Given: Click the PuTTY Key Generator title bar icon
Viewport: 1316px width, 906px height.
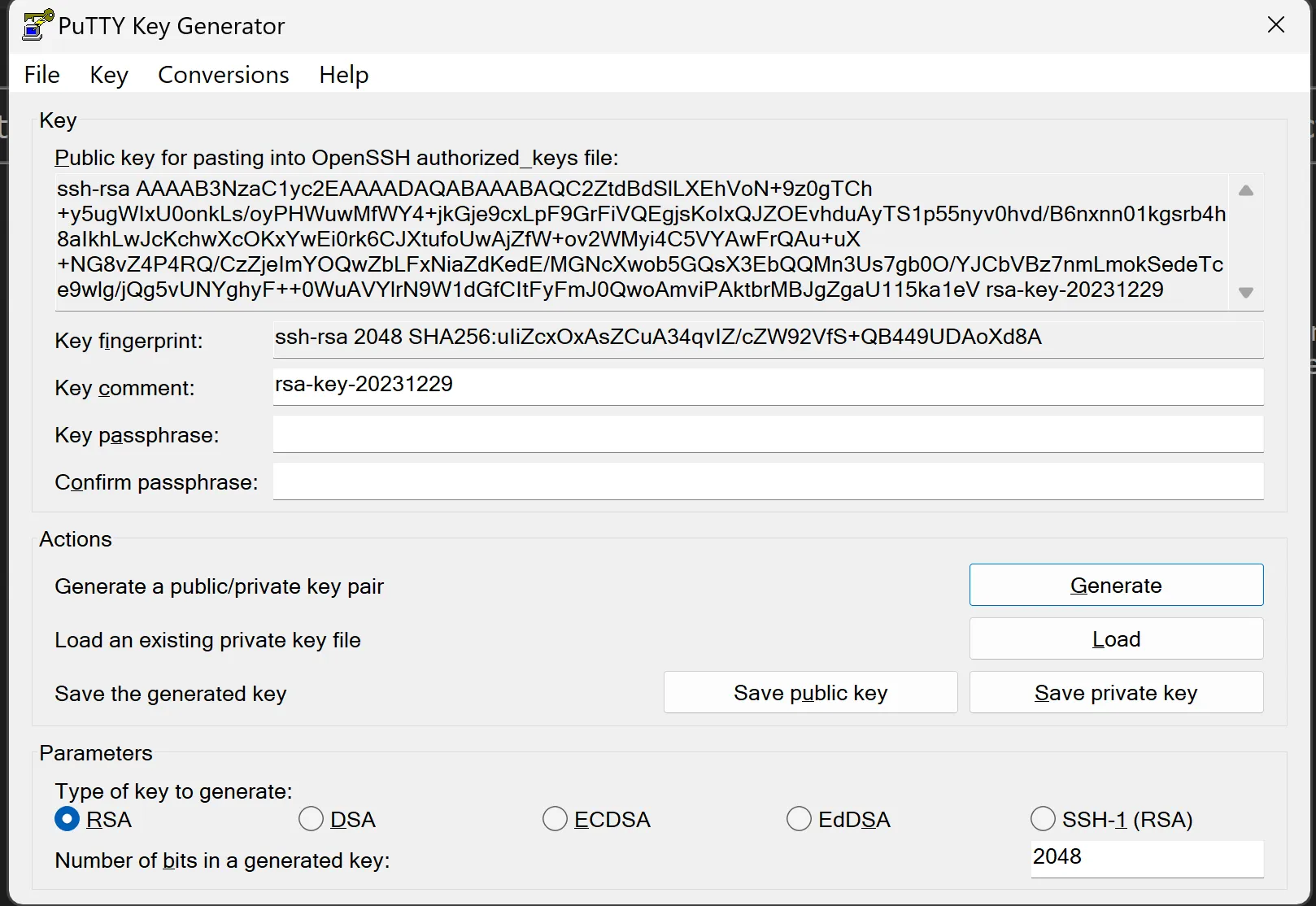Looking at the screenshot, I should pyautogui.click(x=36, y=24).
